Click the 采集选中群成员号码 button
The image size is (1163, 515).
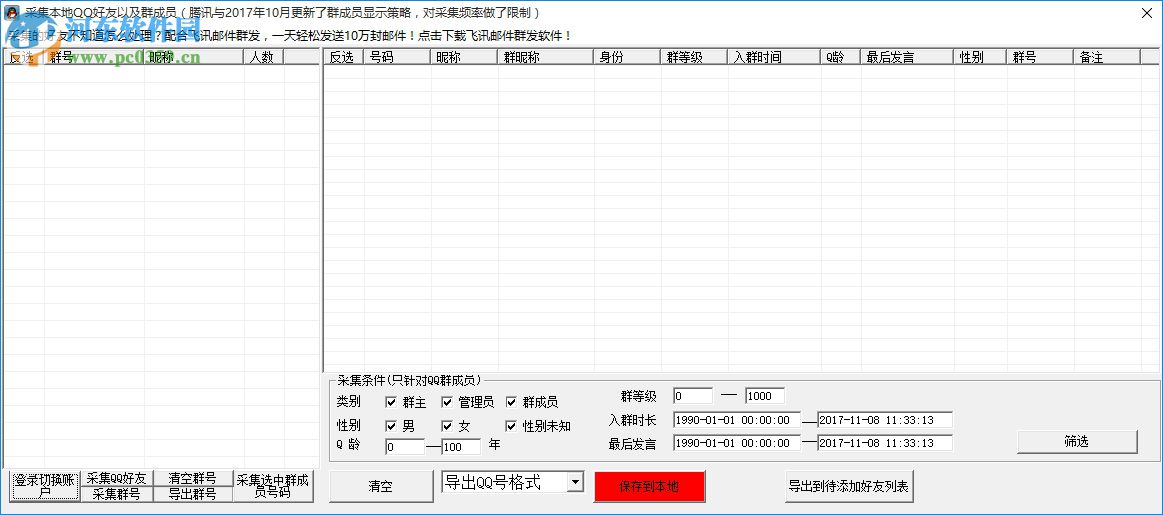tap(273, 486)
